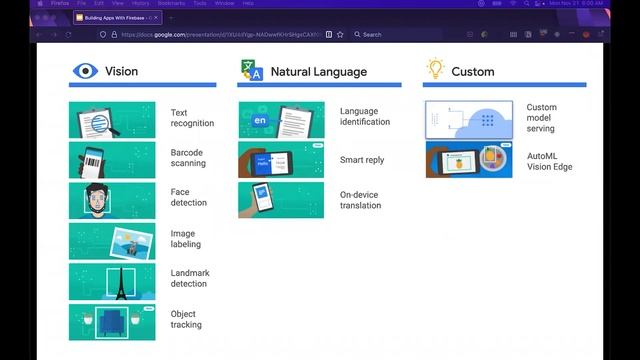640x360 pixels.
Task: Click the 'Smart reply' label
Action: pos(362,160)
